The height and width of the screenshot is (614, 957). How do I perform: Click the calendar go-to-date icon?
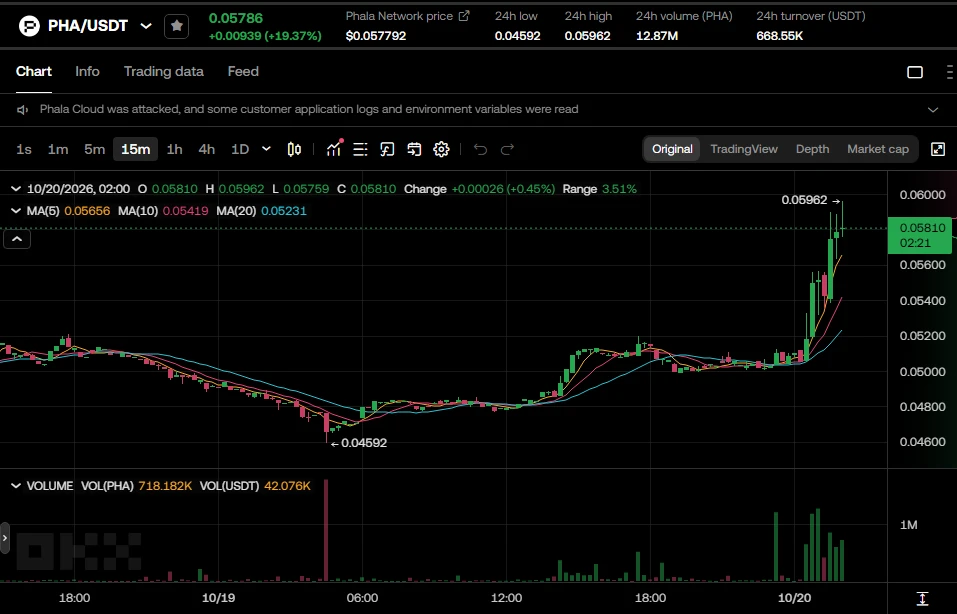pos(414,150)
